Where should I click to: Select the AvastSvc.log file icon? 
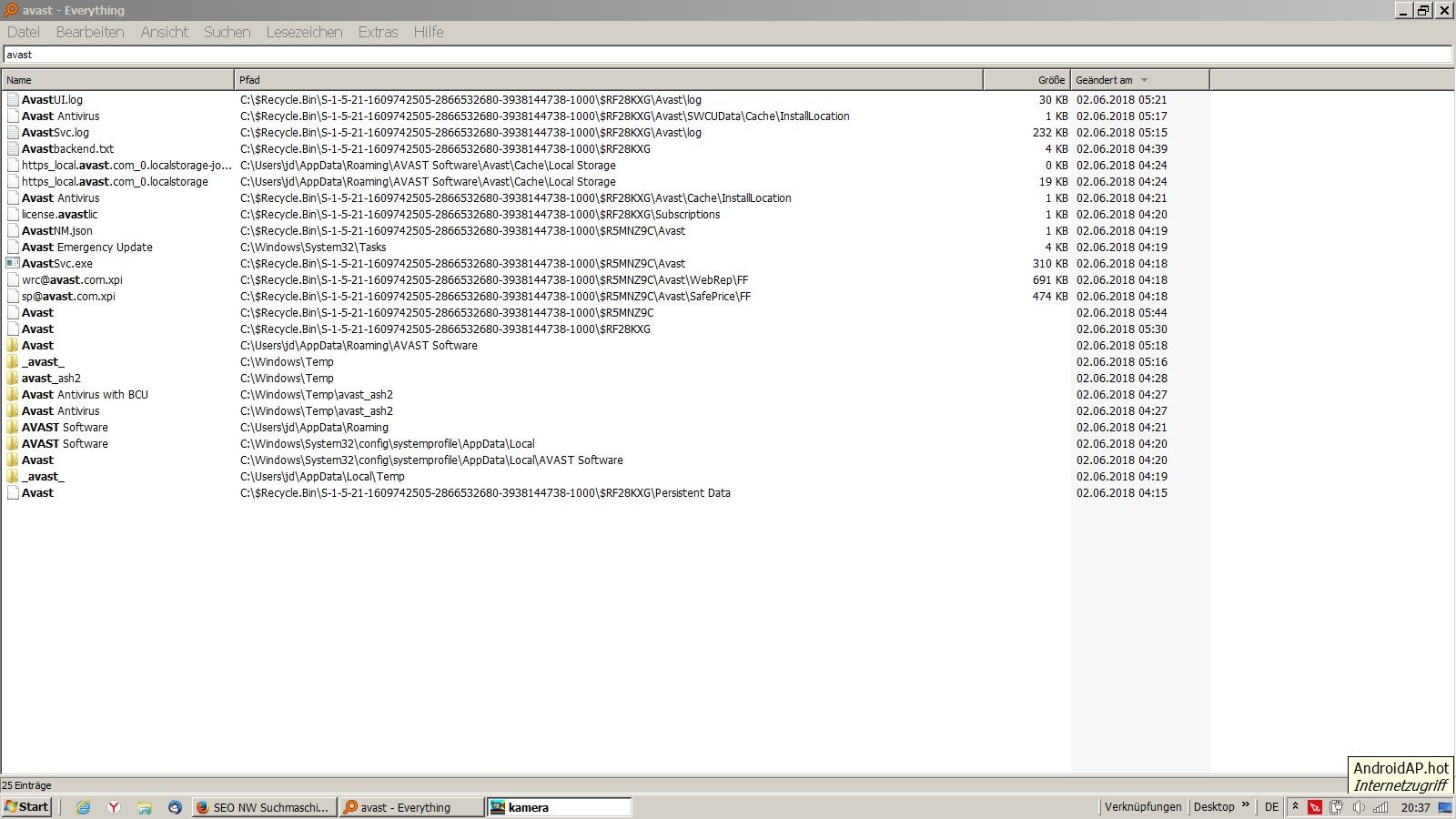coord(13,133)
